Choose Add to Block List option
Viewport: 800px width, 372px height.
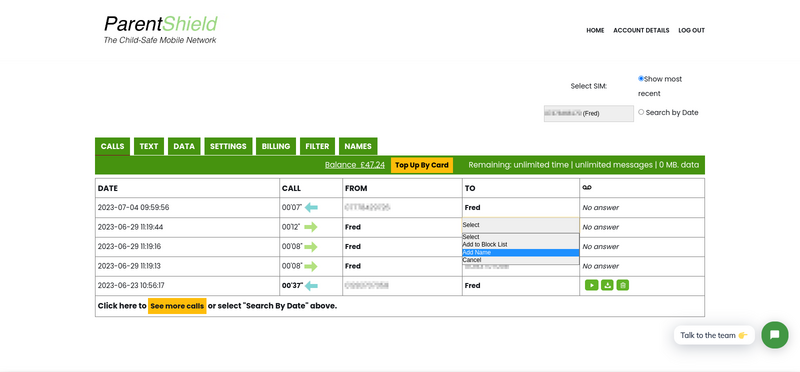click(520, 244)
